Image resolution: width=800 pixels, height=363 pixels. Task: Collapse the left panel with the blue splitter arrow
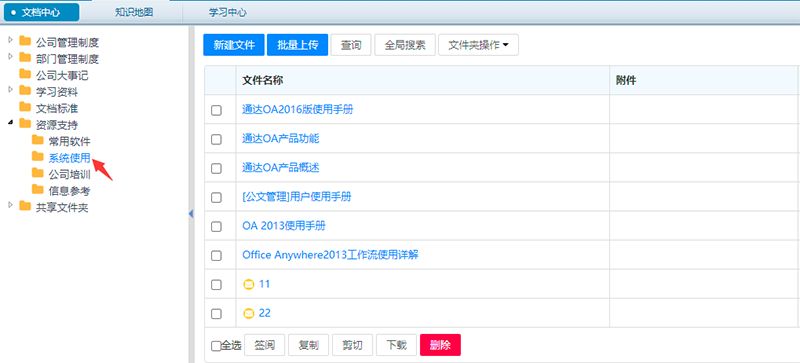[191, 213]
